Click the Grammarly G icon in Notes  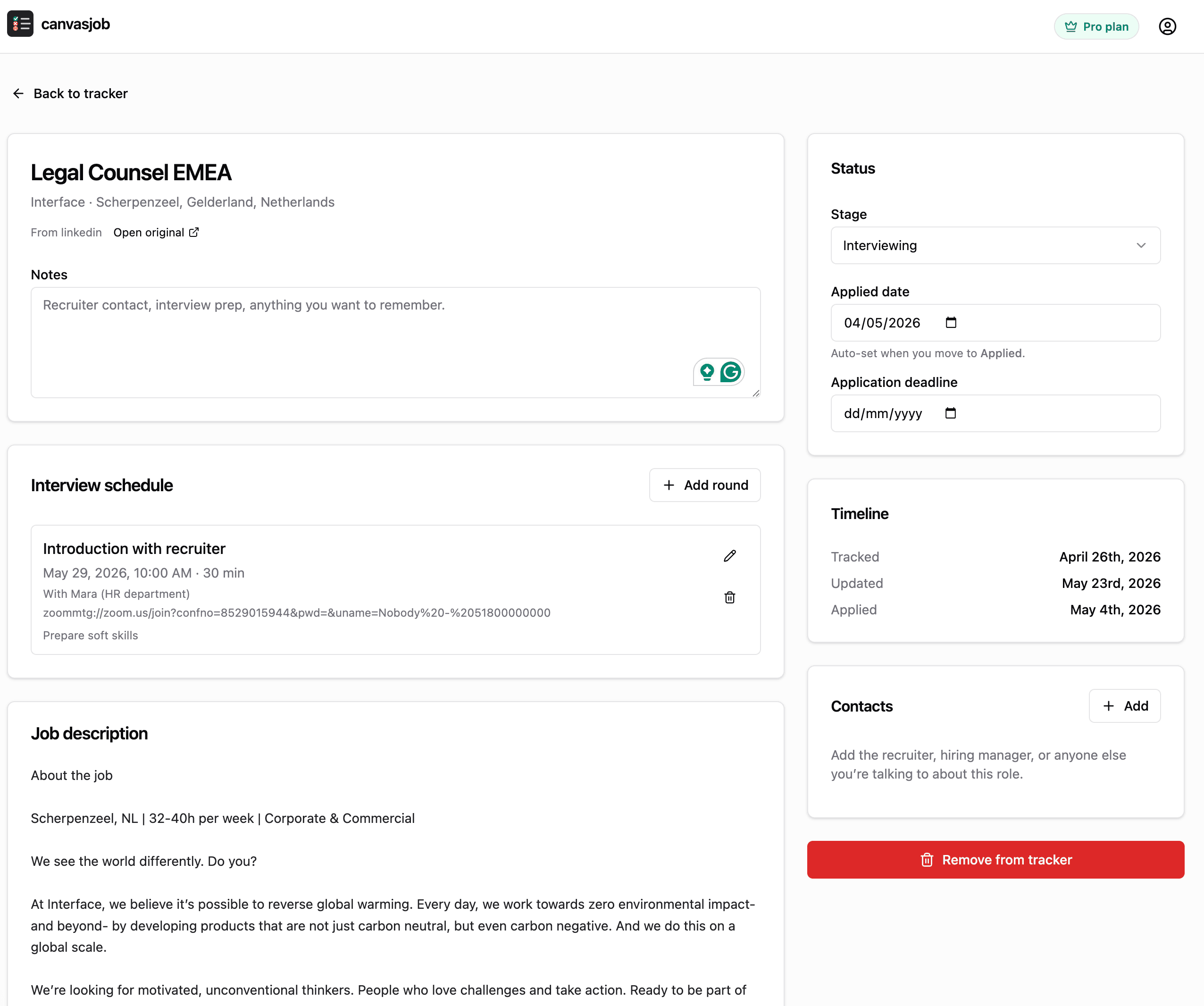(x=731, y=372)
